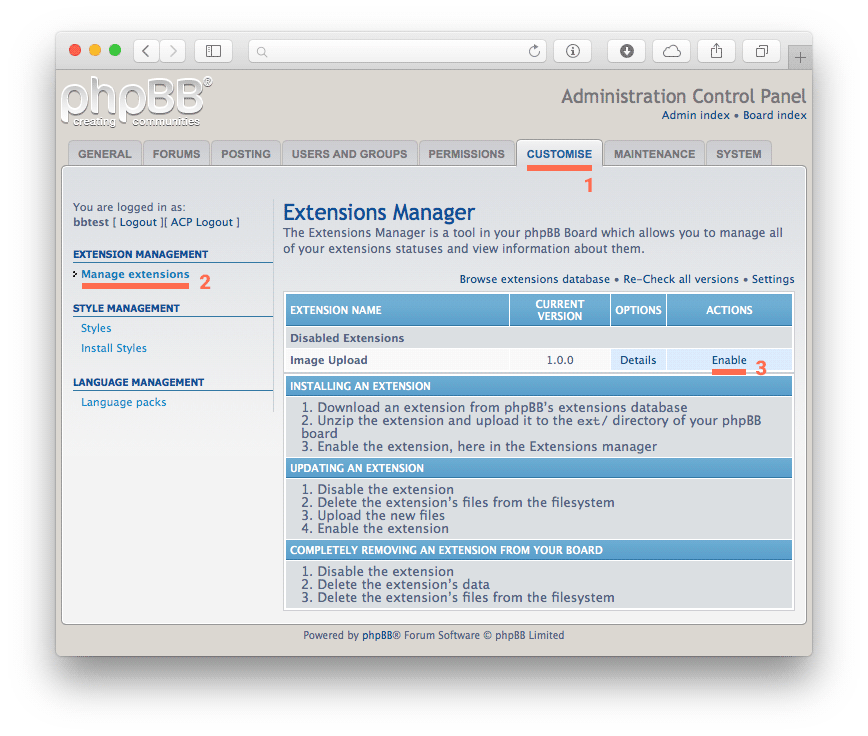View Details of Image Upload extension
This screenshot has height=736, width=868.
click(638, 360)
